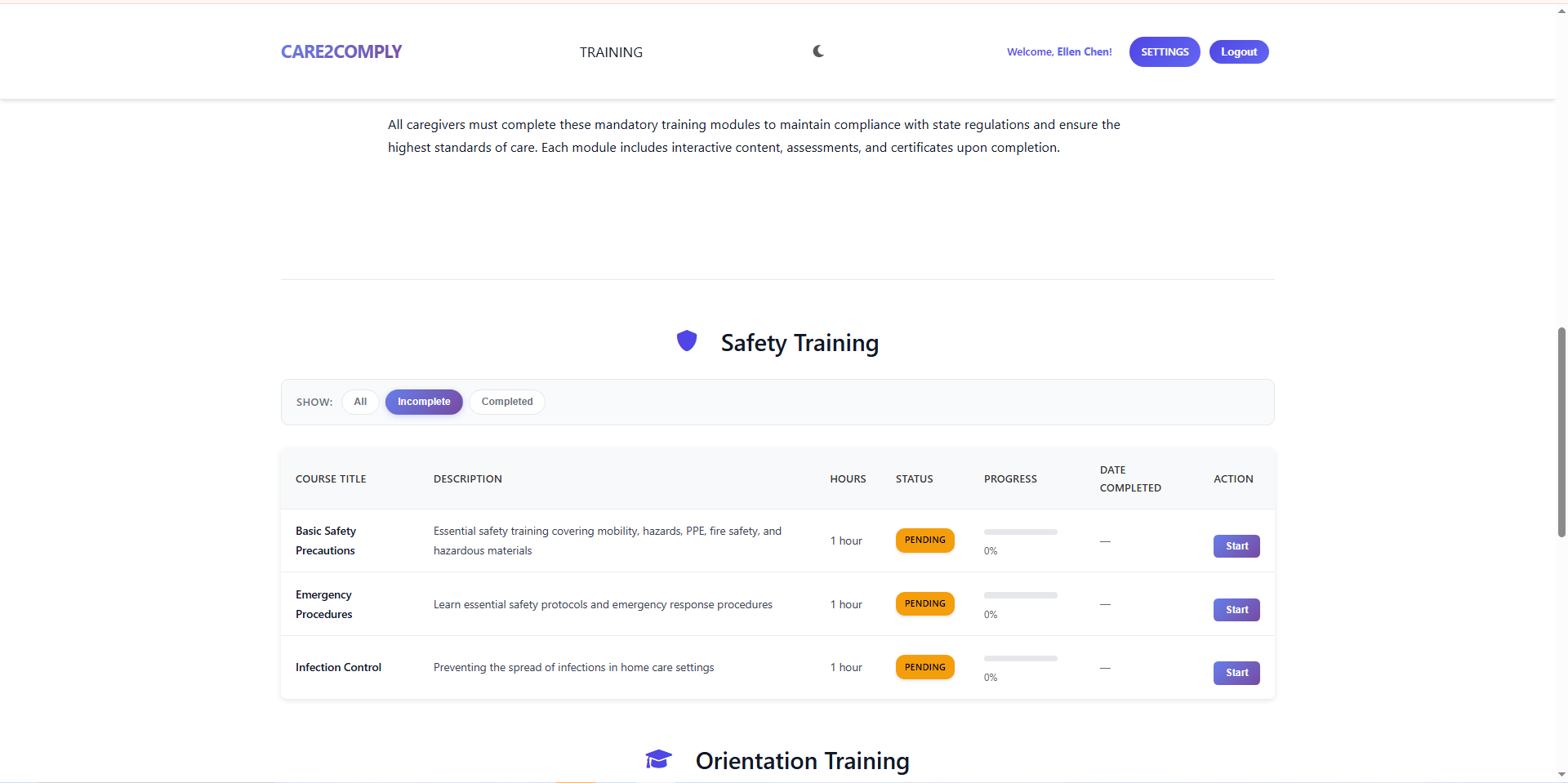The height and width of the screenshot is (783, 1568).
Task: Click the PENDING badge for Emergency Procedures
Action: point(924,603)
